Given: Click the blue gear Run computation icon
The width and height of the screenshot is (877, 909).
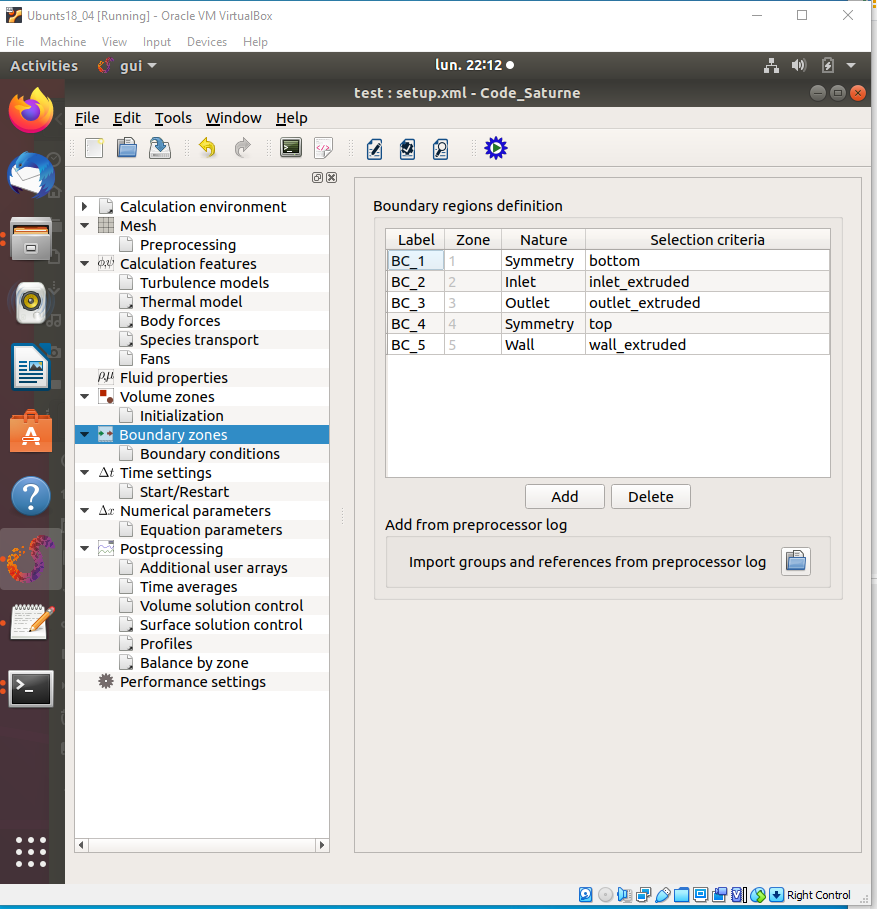Looking at the screenshot, I should coord(495,149).
